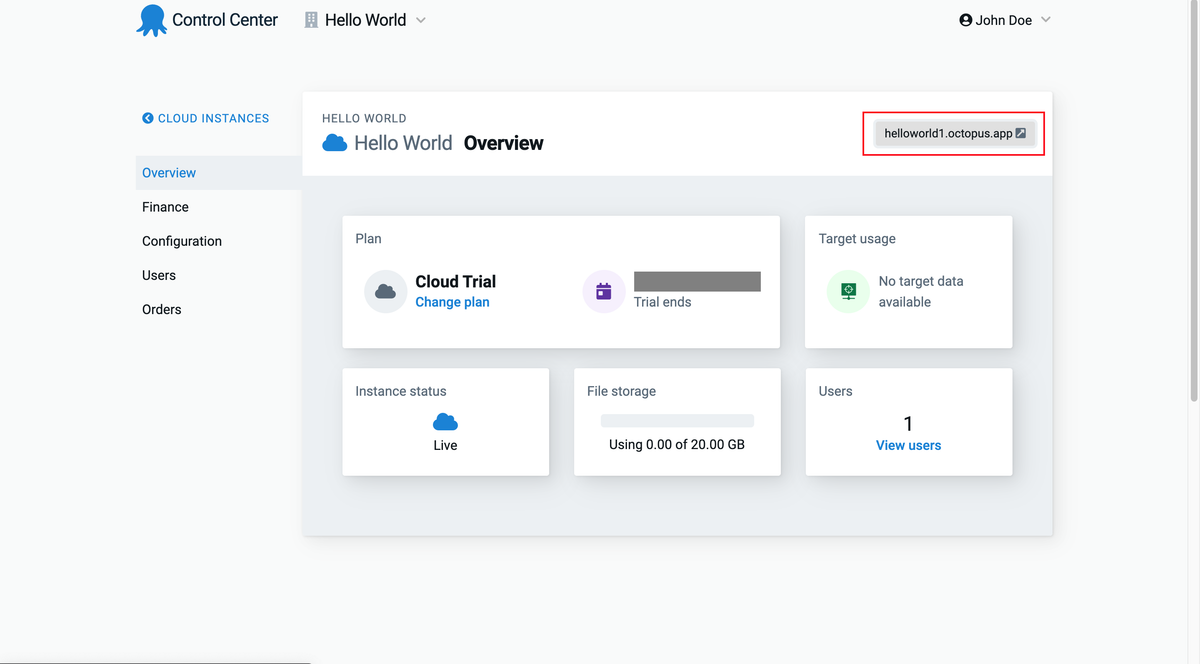Viewport: 1200px width, 664px height.
Task: Click the green Target usage monitor icon
Action: [x=848, y=292]
